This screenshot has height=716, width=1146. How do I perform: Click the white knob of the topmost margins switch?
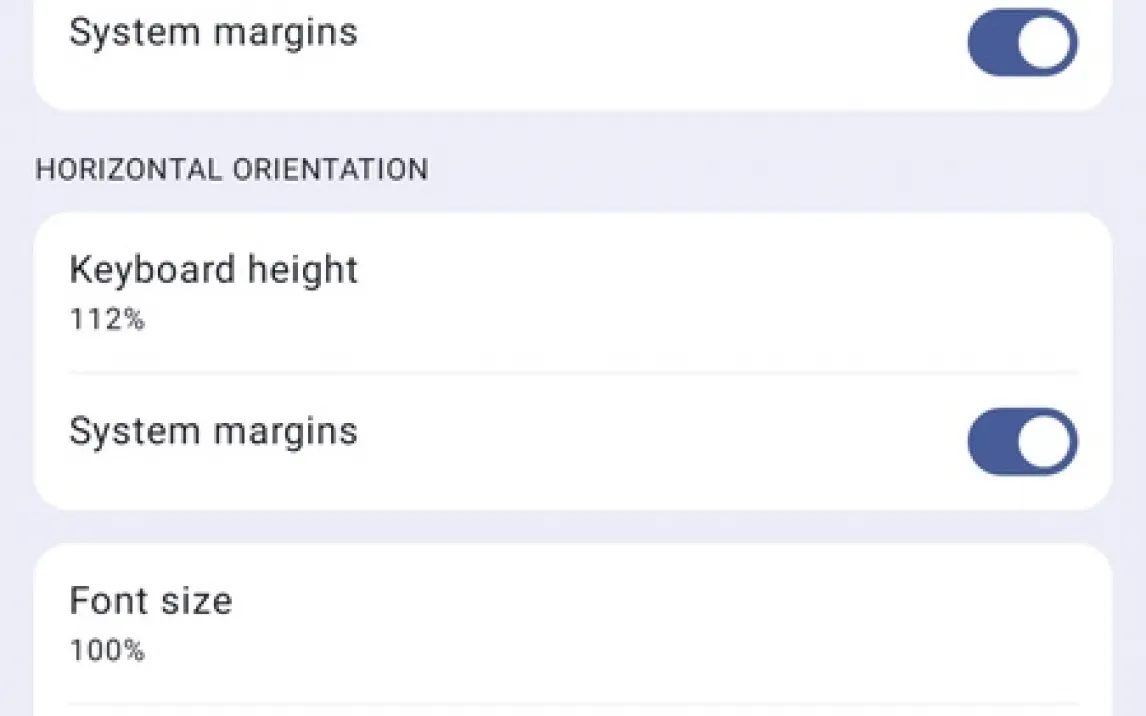1045,42
